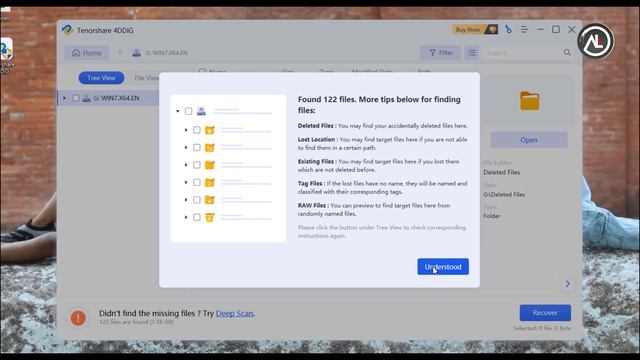
Task: Maximize the 4DDiG window
Action: pos(556,29)
